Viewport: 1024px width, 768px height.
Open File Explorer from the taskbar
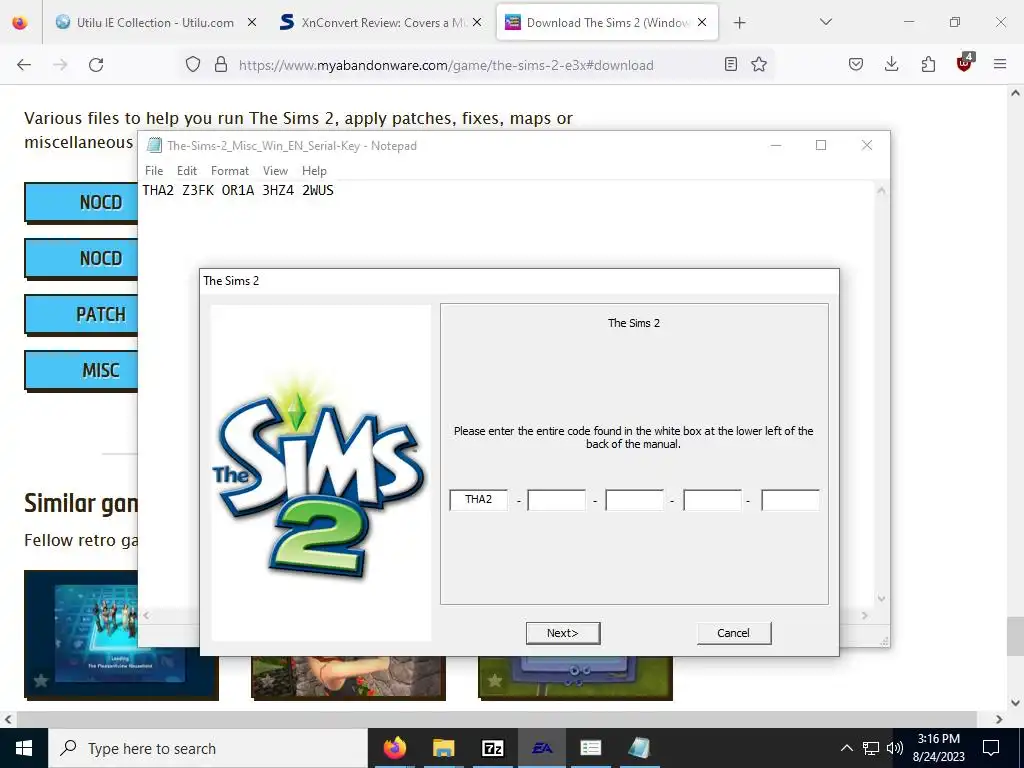443,748
